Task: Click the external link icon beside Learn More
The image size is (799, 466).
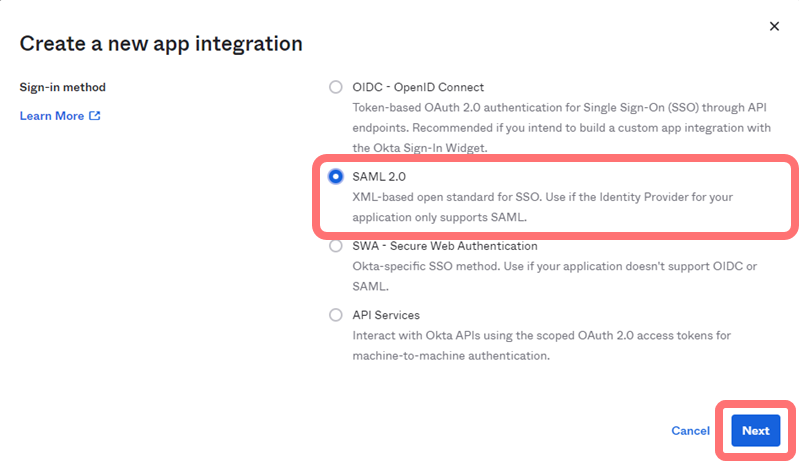Action: click(95, 116)
